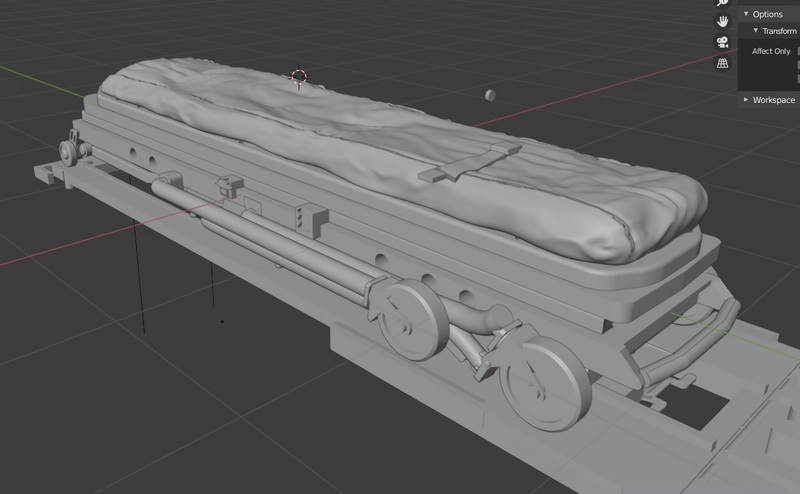
Task: Select the small sphere object in viewport
Action: (489, 95)
